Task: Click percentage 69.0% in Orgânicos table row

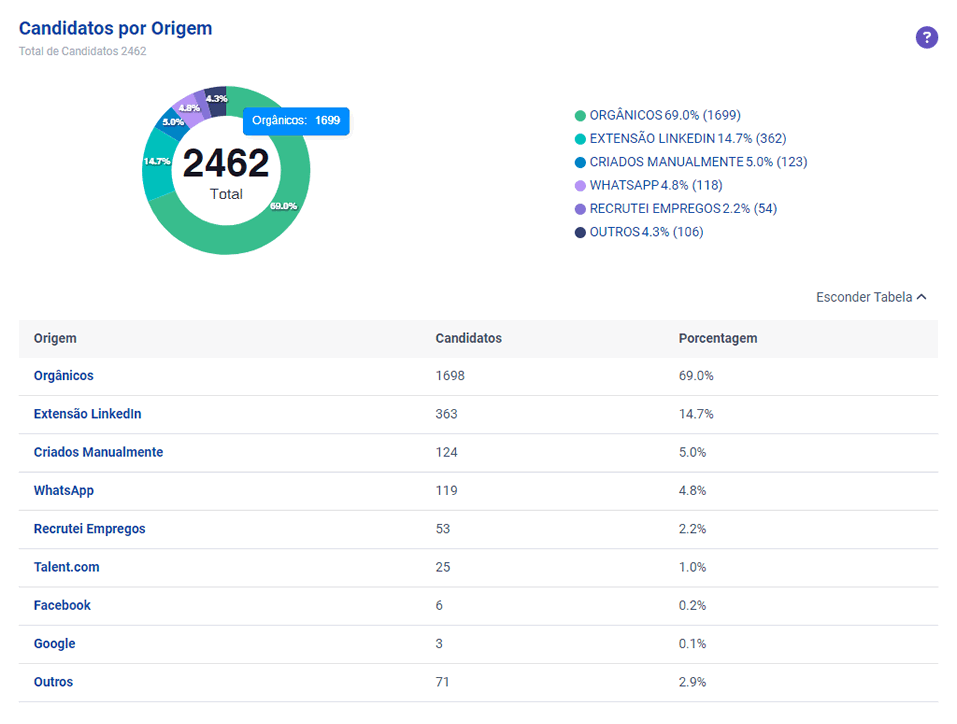Action: pos(696,375)
